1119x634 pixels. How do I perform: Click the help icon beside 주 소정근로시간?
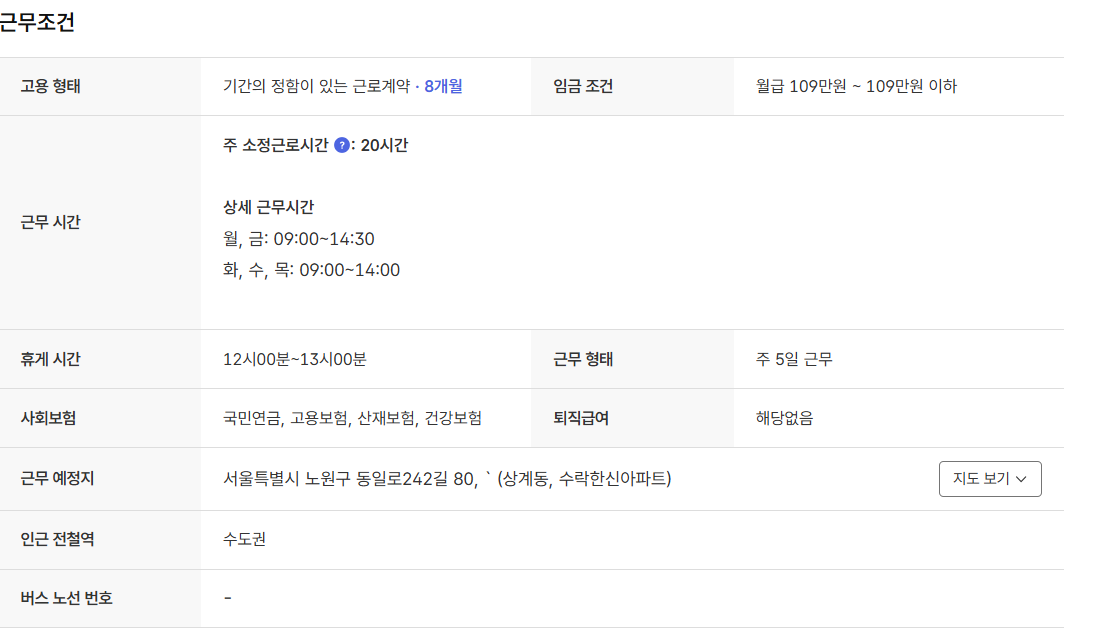pyautogui.click(x=342, y=145)
